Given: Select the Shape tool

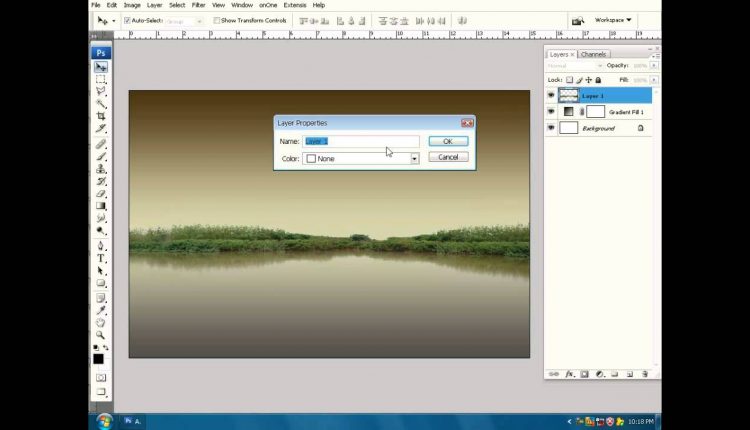Looking at the screenshot, I should click(100, 283).
